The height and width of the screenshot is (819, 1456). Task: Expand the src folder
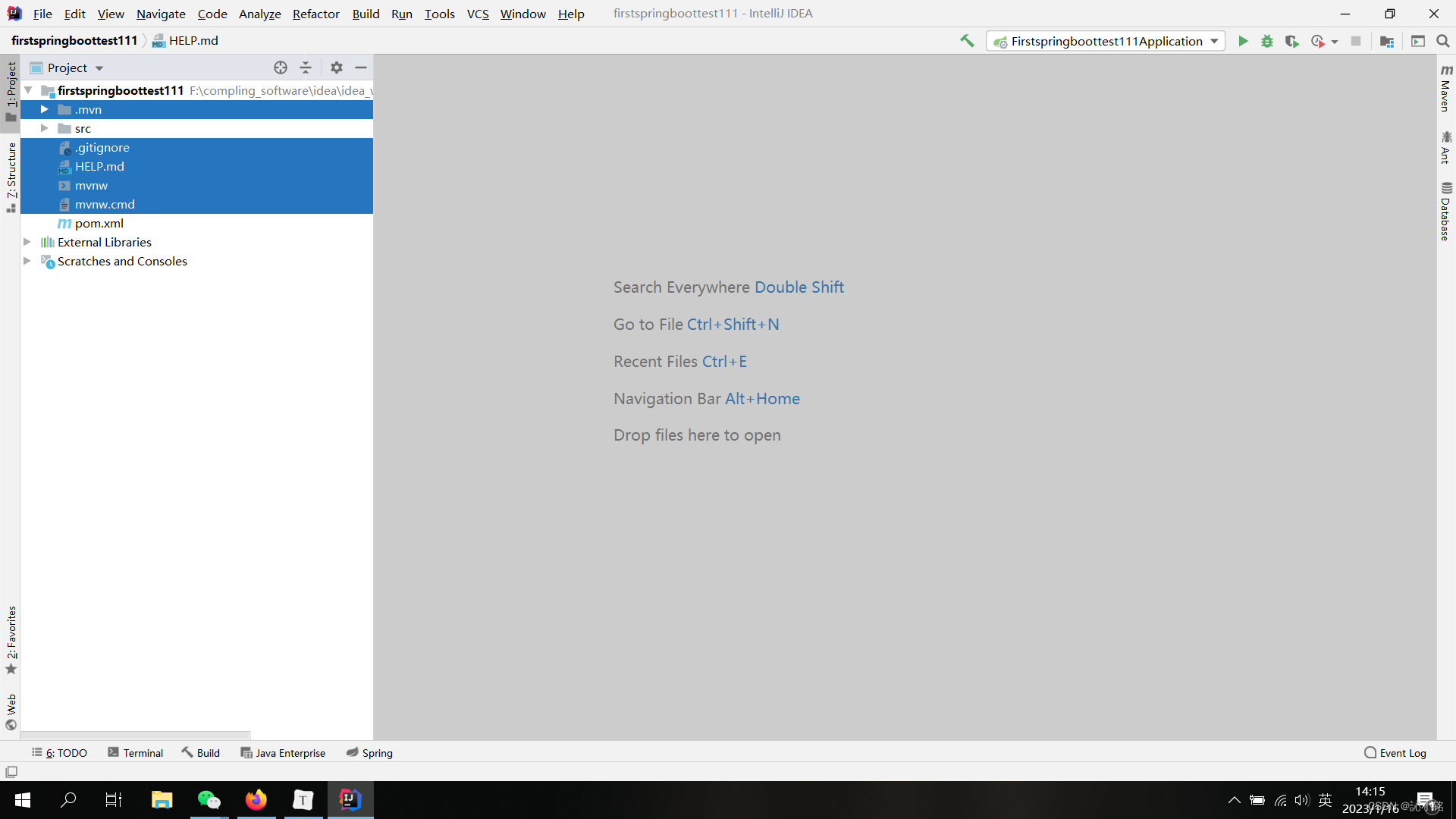(45, 128)
